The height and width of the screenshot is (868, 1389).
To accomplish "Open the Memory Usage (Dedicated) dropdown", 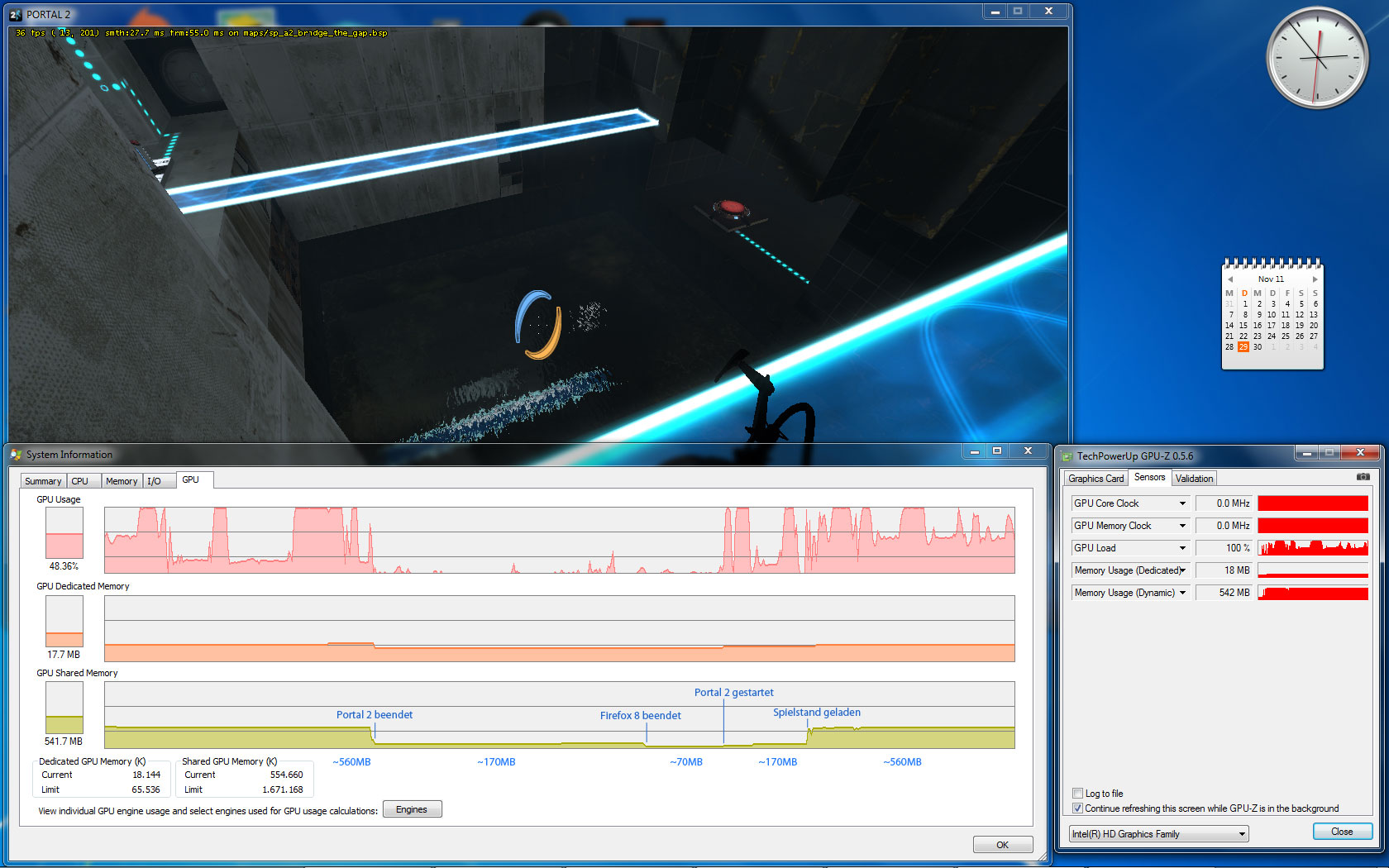I will tap(1182, 570).
